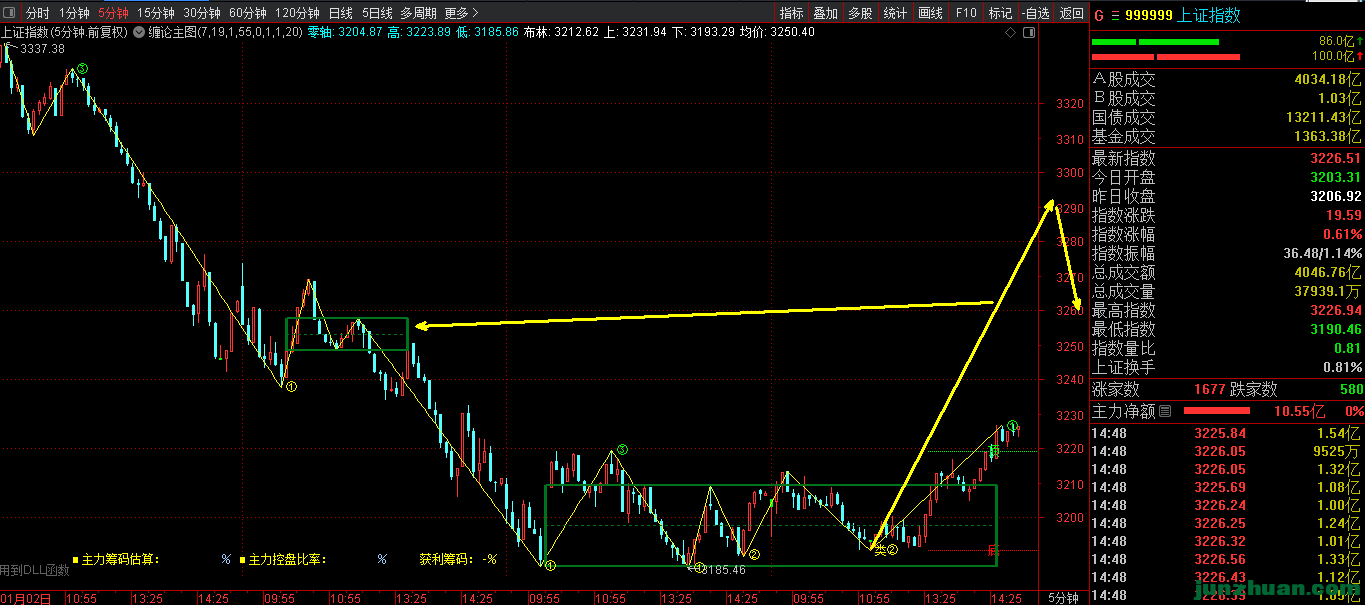The width and height of the screenshot is (1365, 605).
Task: Click the 获利筹码 label
Action: pyautogui.click(x=445, y=559)
